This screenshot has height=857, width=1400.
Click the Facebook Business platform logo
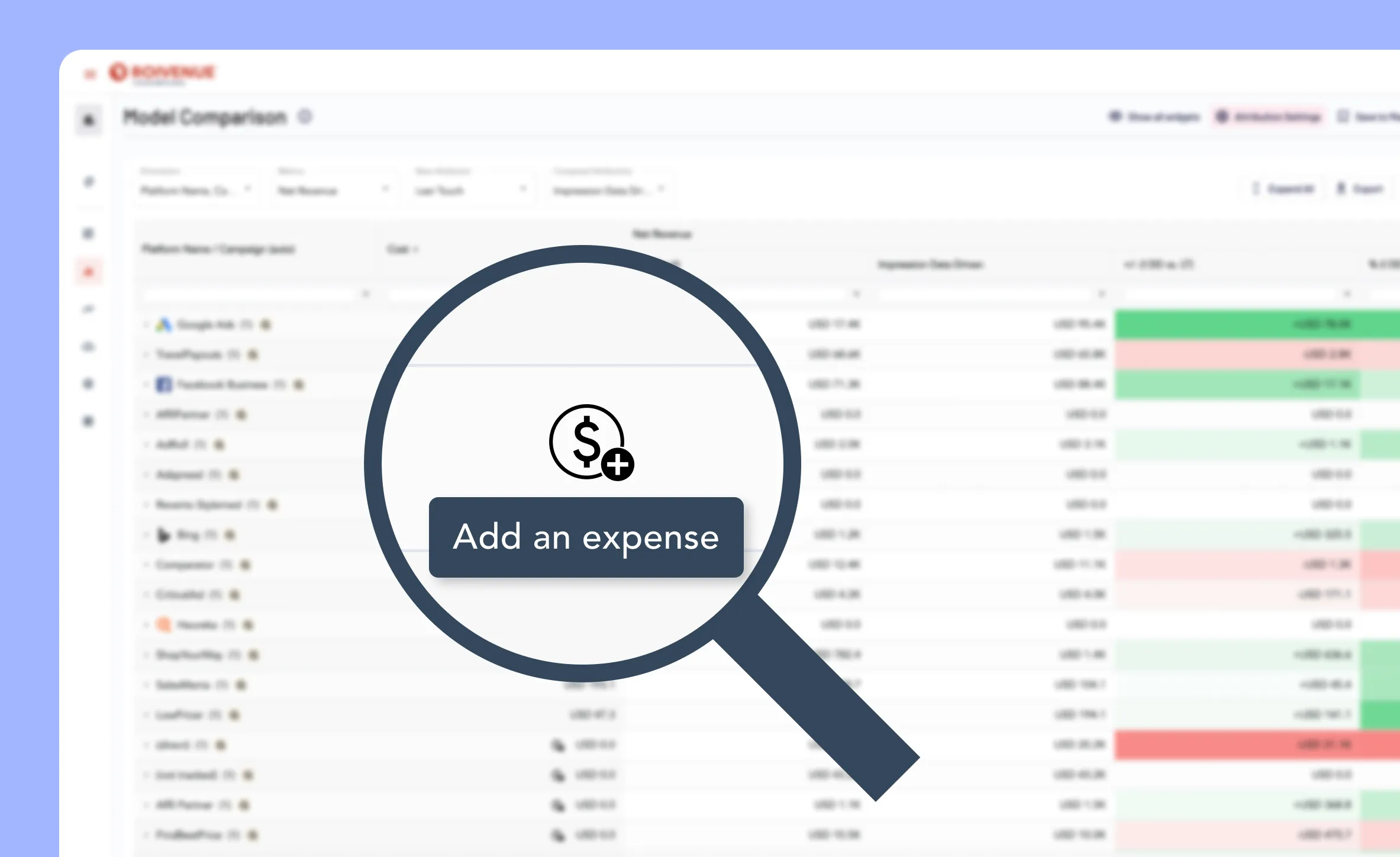(x=164, y=385)
